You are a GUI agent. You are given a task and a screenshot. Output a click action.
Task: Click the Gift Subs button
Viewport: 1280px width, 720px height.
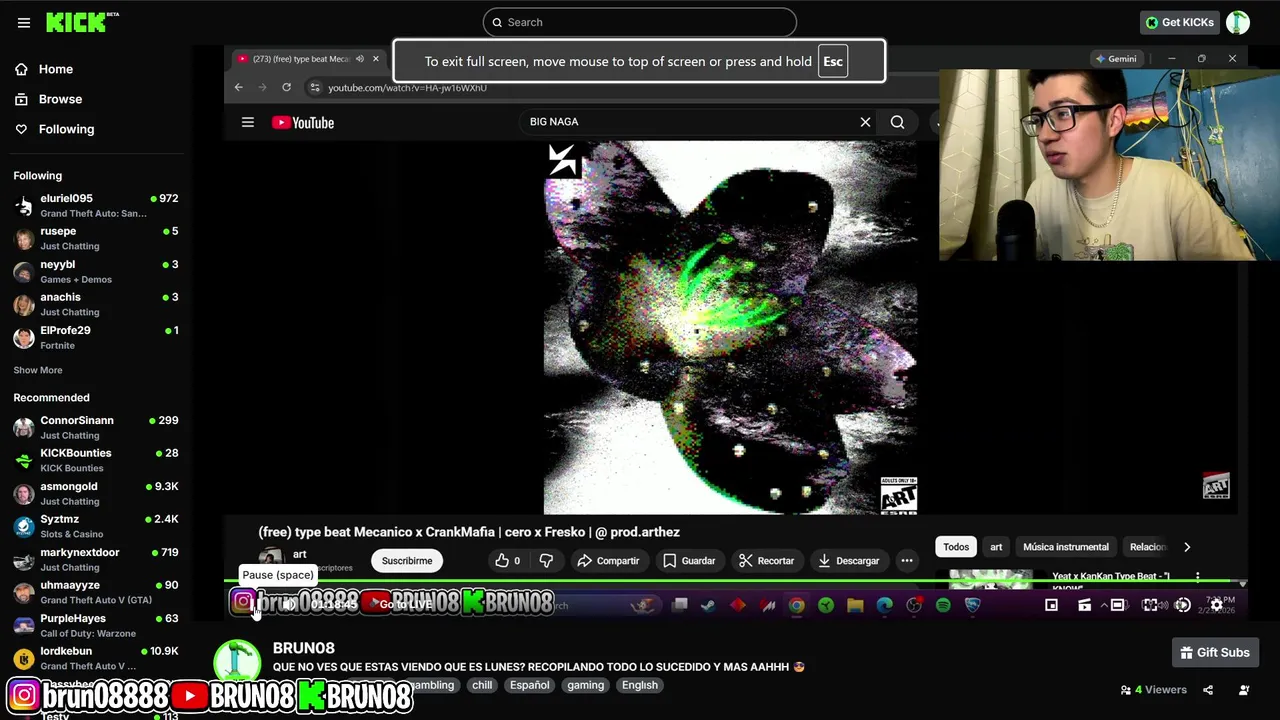tap(1215, 652)
